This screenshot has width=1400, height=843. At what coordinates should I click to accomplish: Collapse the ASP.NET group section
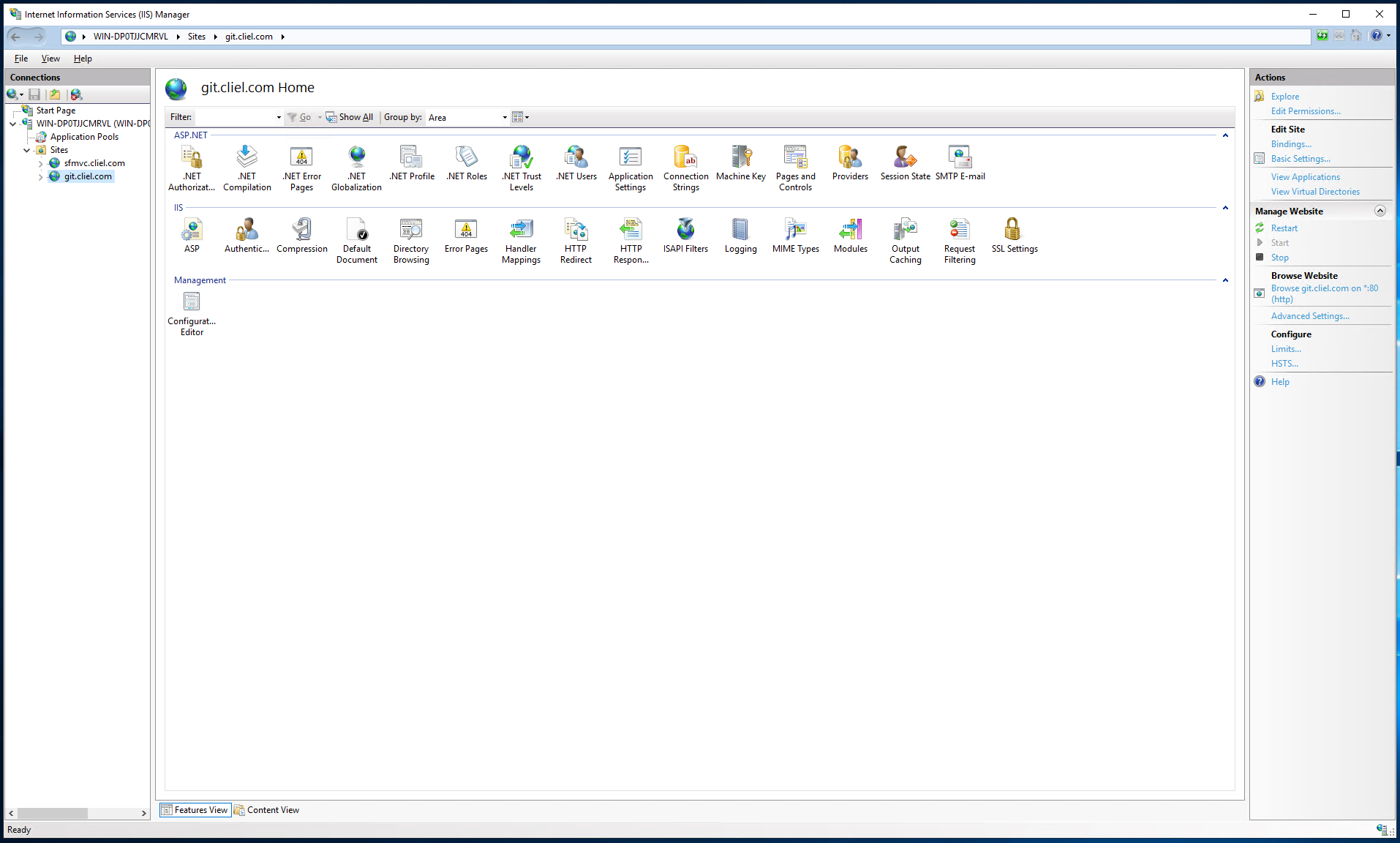(1225, 135)
